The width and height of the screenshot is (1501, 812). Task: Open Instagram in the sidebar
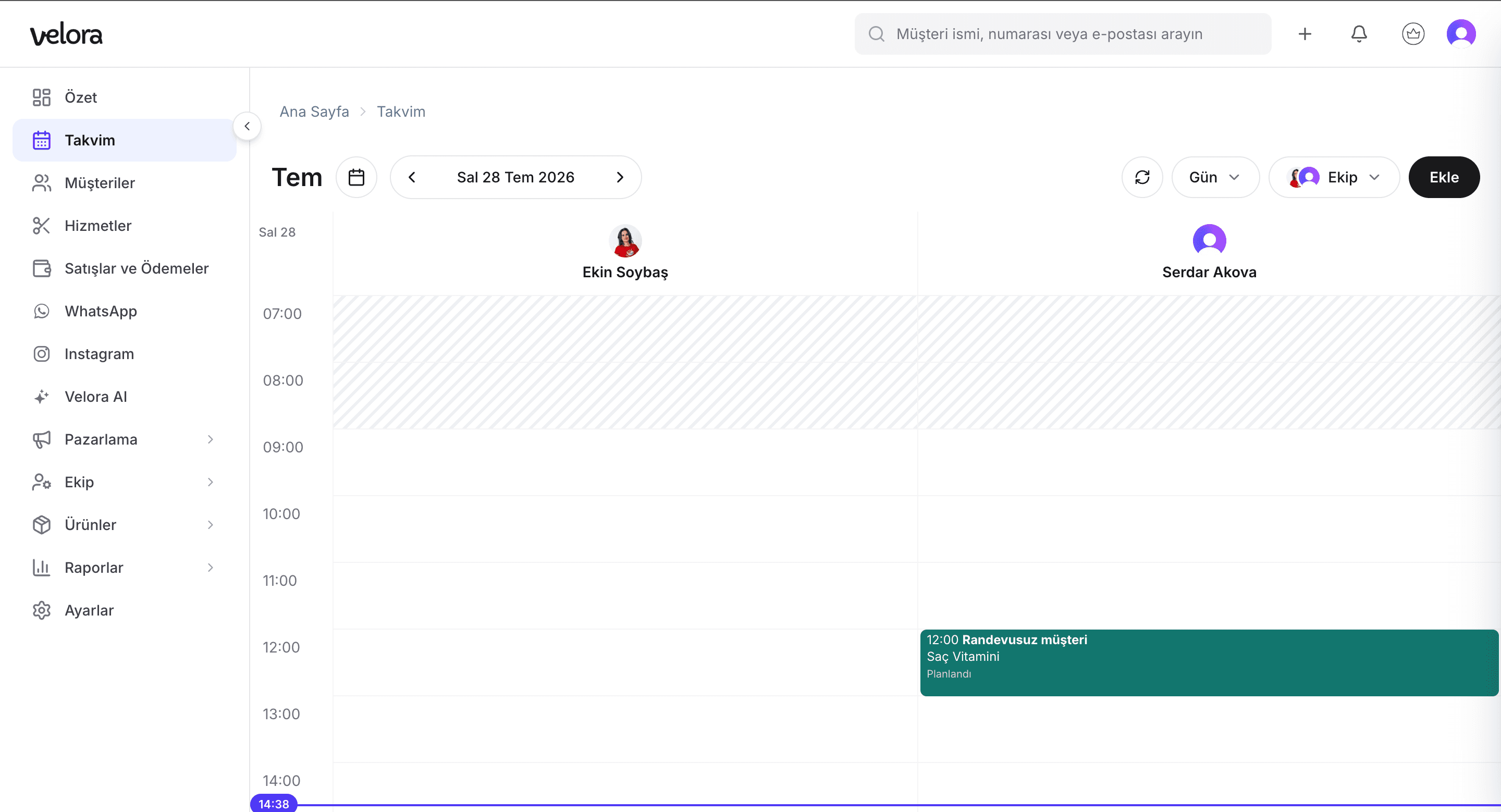(x=124, y=353)
